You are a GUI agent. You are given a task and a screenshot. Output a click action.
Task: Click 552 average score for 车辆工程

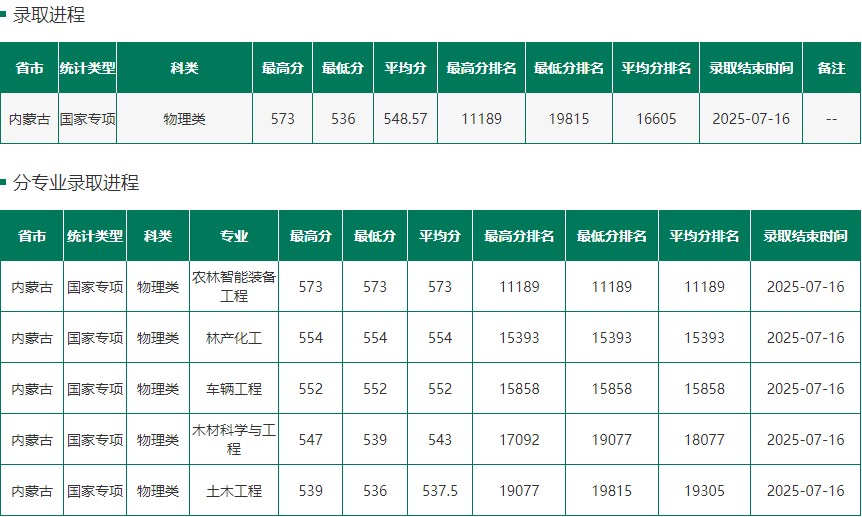tap(440, 389)
